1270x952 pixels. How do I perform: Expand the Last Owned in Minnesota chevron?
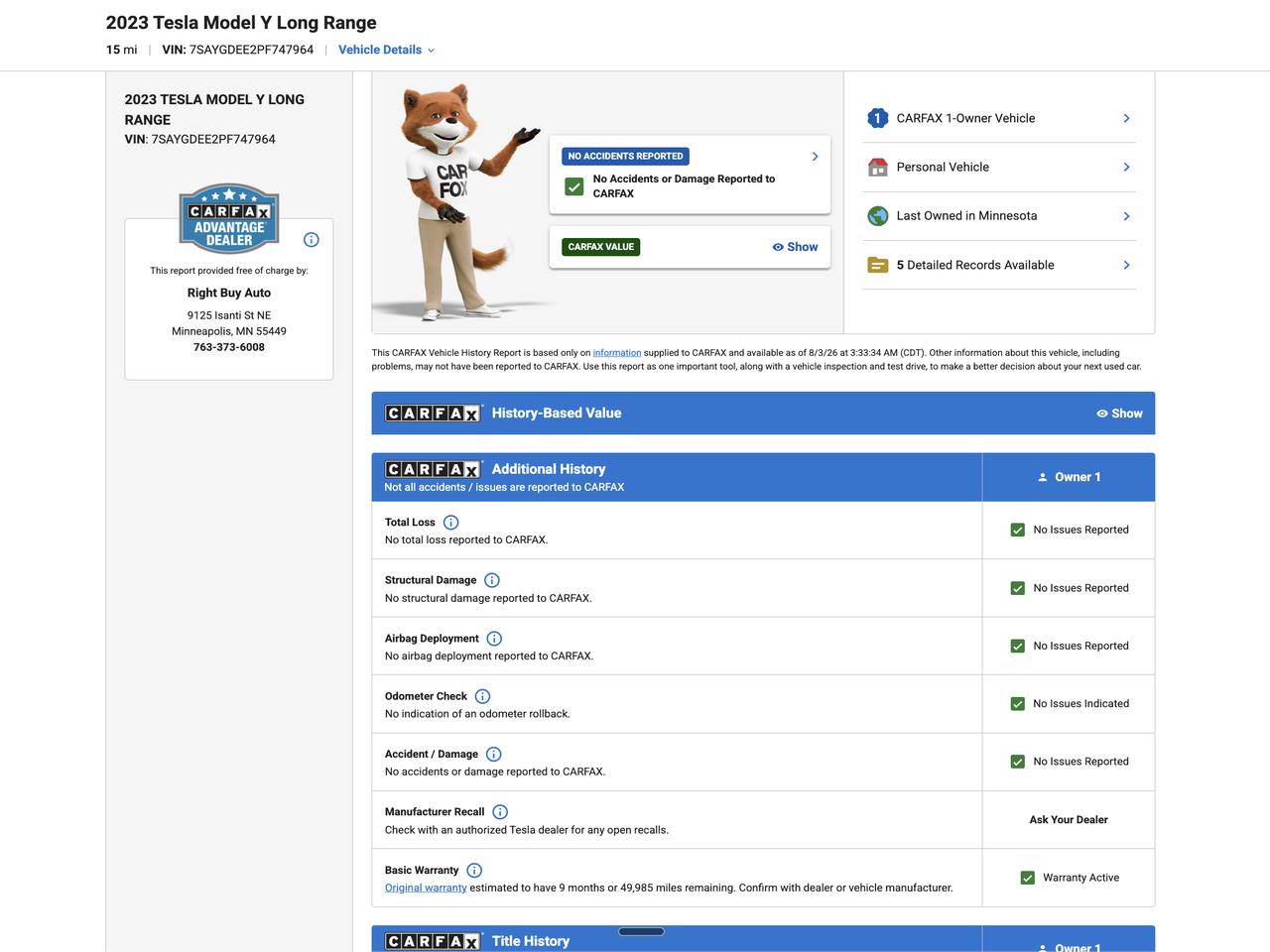[1126, 216]
